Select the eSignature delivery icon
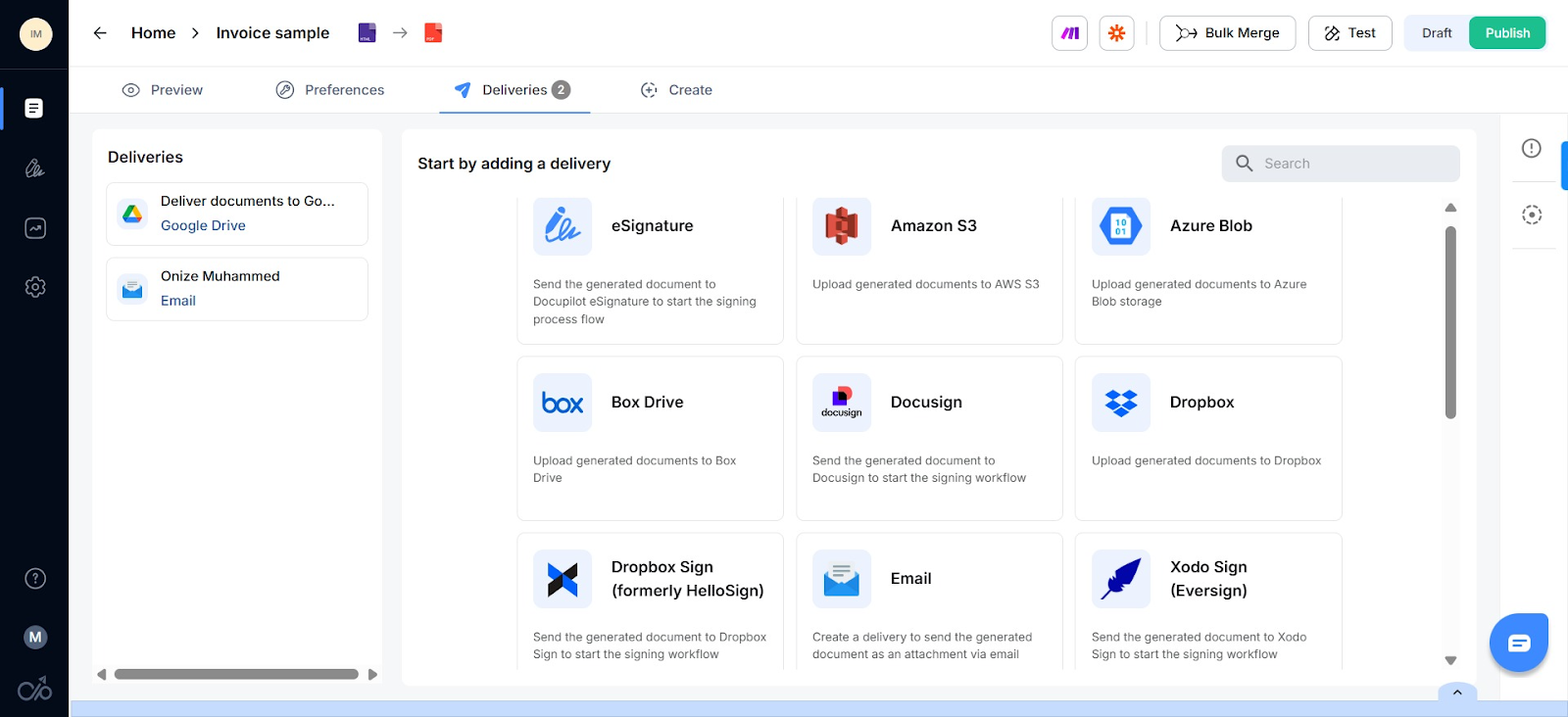Viewport: 1568px width, 717px height. [563, 226]
